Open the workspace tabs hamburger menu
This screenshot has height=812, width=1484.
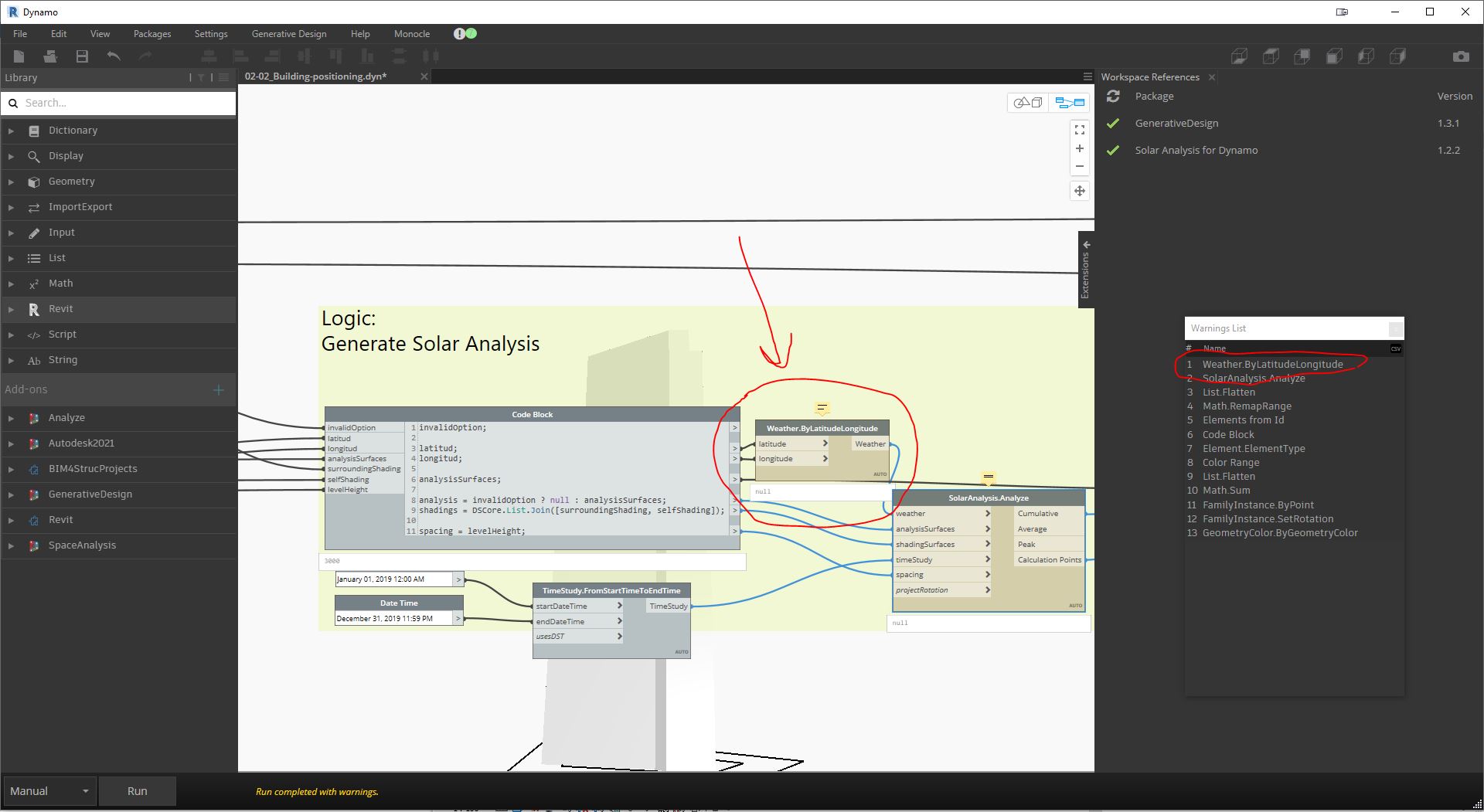tap(1087, 76)
